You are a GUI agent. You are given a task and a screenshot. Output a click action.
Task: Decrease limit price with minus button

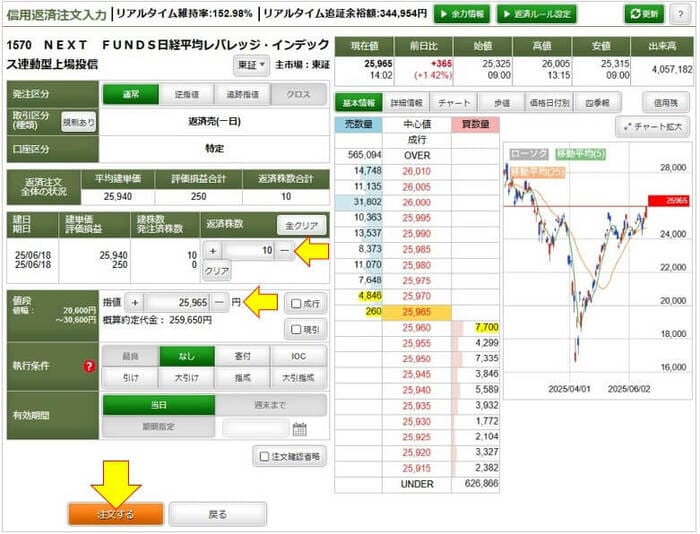click(x=219, y=303)
